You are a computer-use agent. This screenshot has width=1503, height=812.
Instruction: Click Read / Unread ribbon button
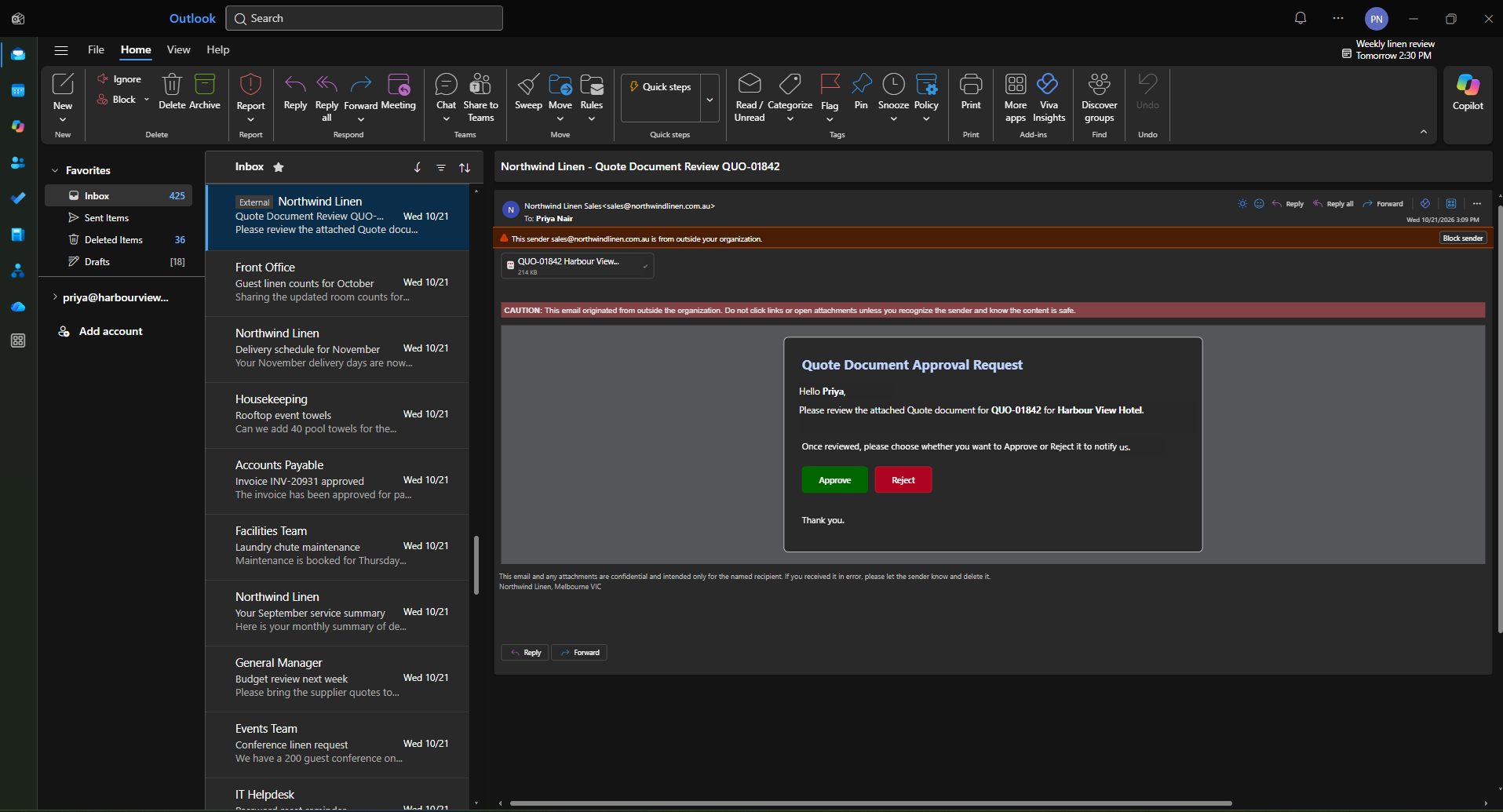(x=750, y=97)
